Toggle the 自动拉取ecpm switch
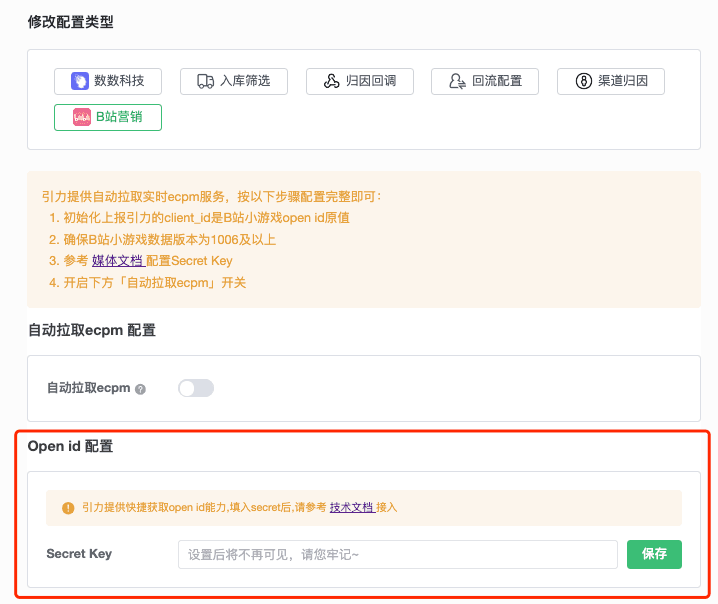This screenshot has width=718, height=604. click(196, 388)
